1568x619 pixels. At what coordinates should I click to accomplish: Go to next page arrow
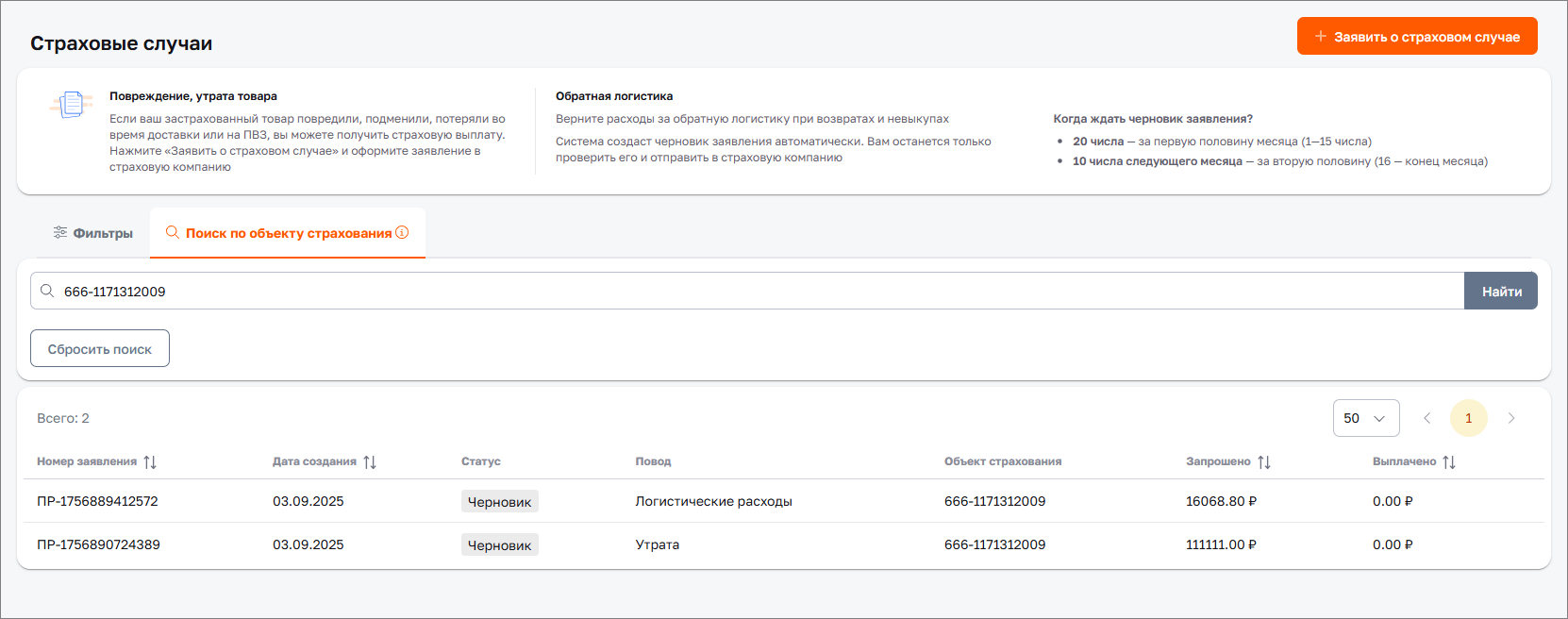click(x=1511, y=418)
